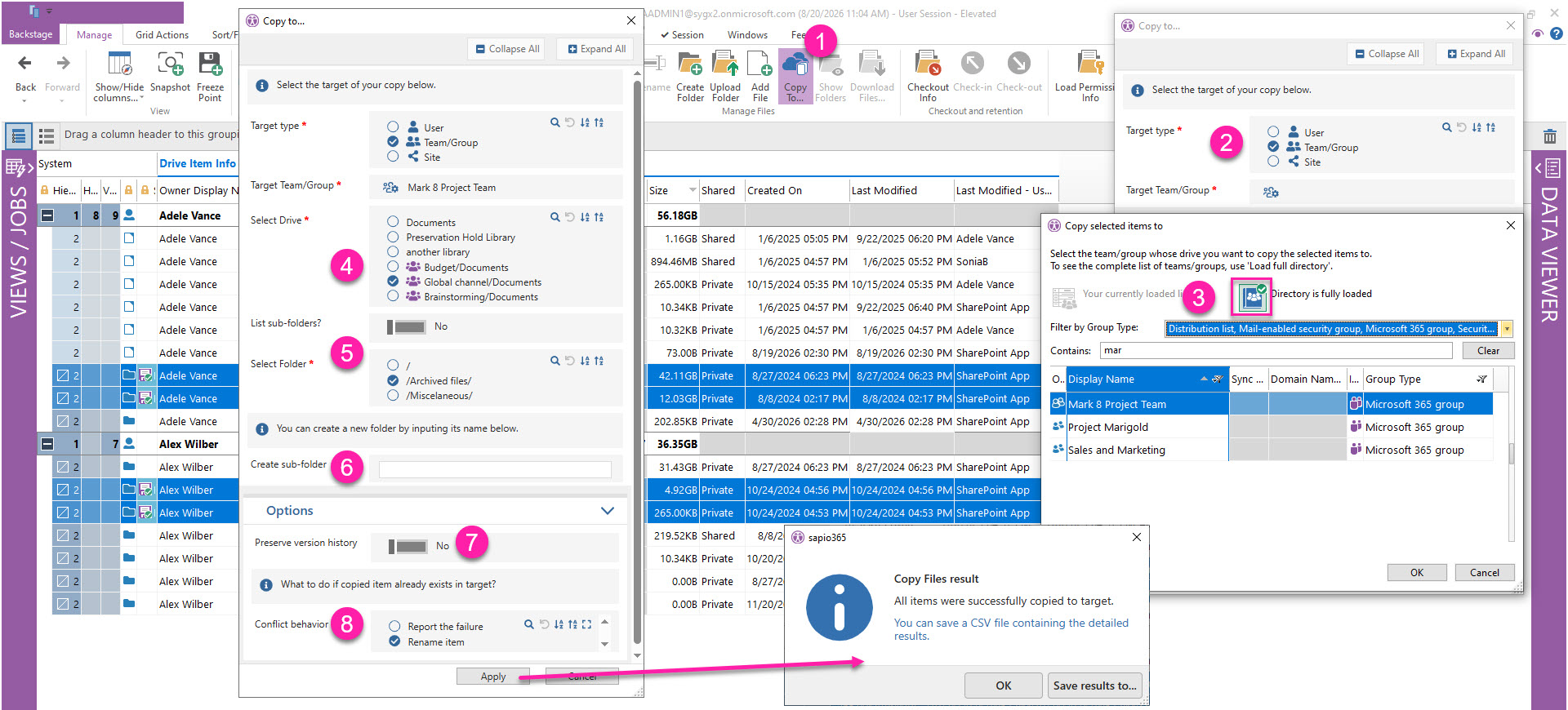Viewport: 1568px width, 710px height.
Task: Click the Back arrow in the ribbon
Action: [x=25, y=63]
